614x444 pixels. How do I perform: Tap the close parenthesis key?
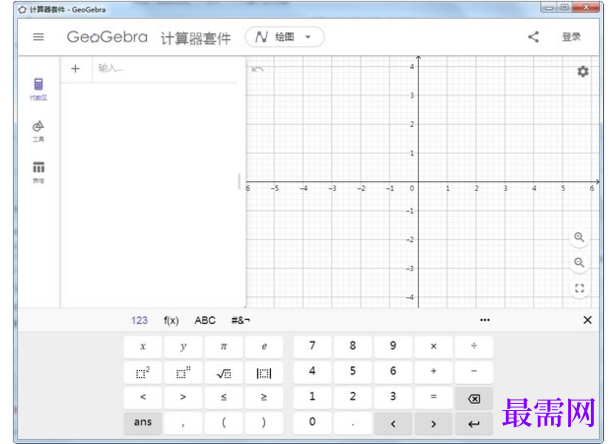coord(264,423)
